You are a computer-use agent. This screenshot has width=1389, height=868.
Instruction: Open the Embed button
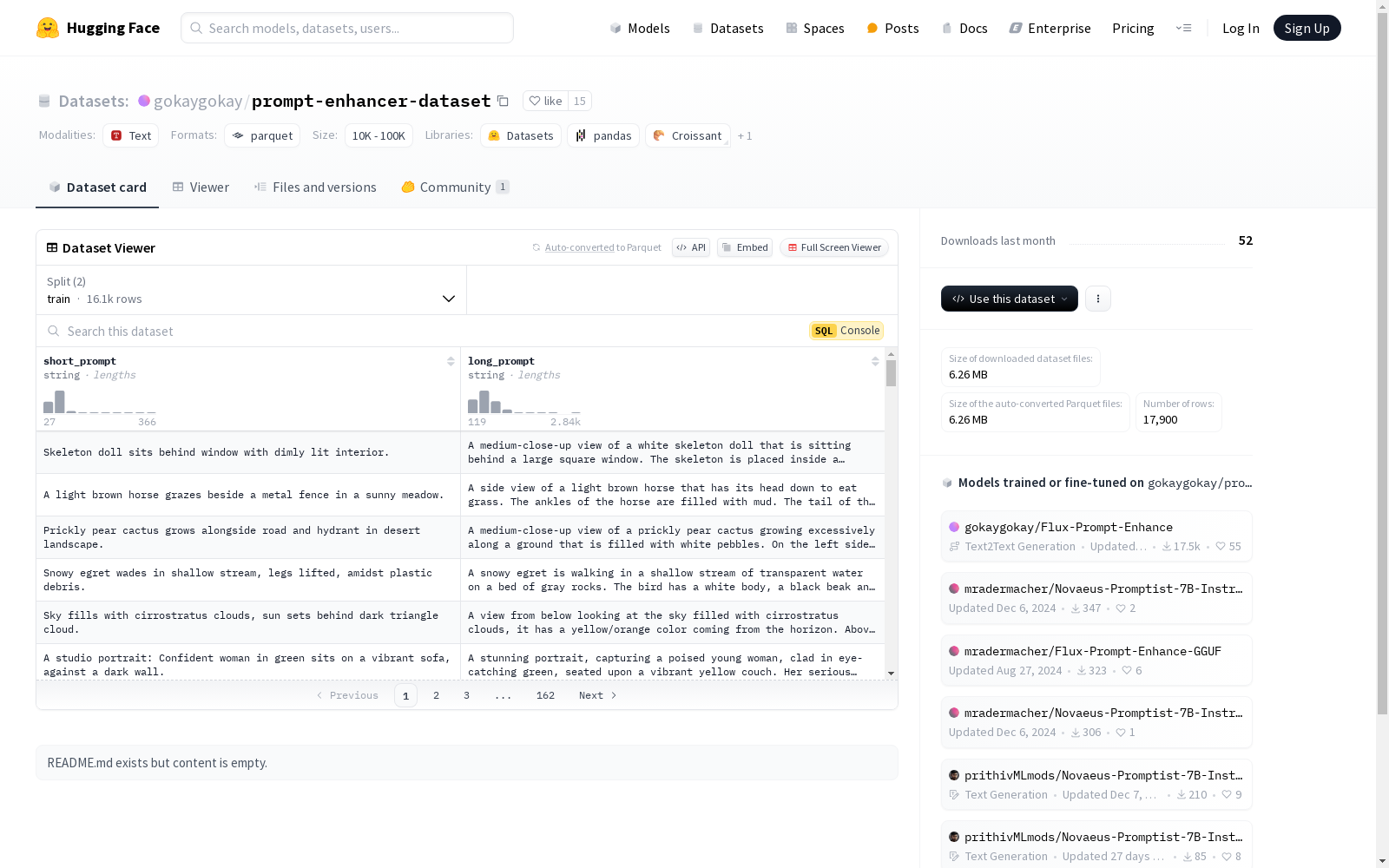pos(745,247)
